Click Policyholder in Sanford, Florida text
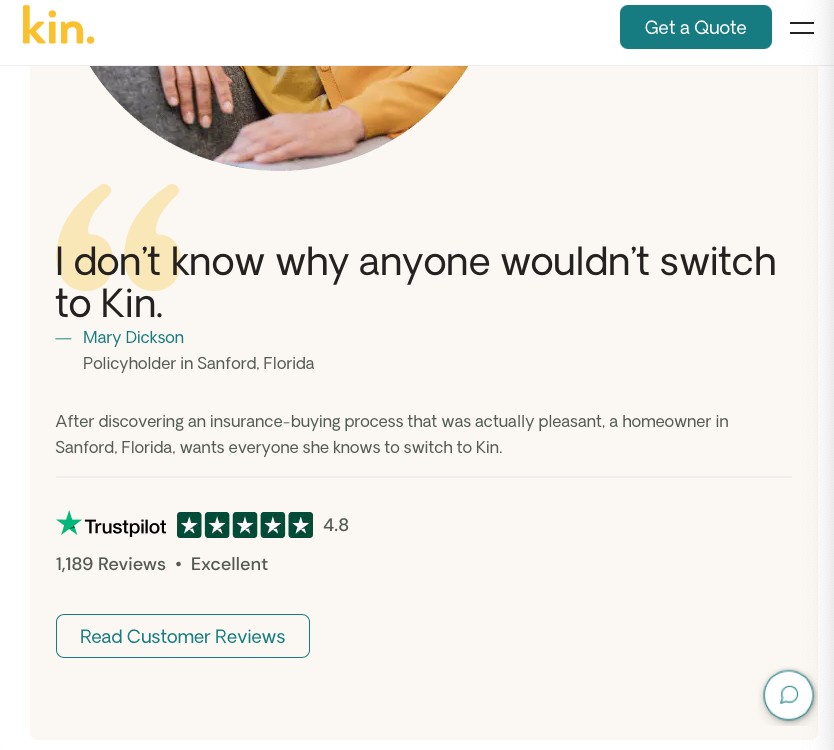This screenshot has width=834, height=750. pyautogui.click(x=198, y=363)
